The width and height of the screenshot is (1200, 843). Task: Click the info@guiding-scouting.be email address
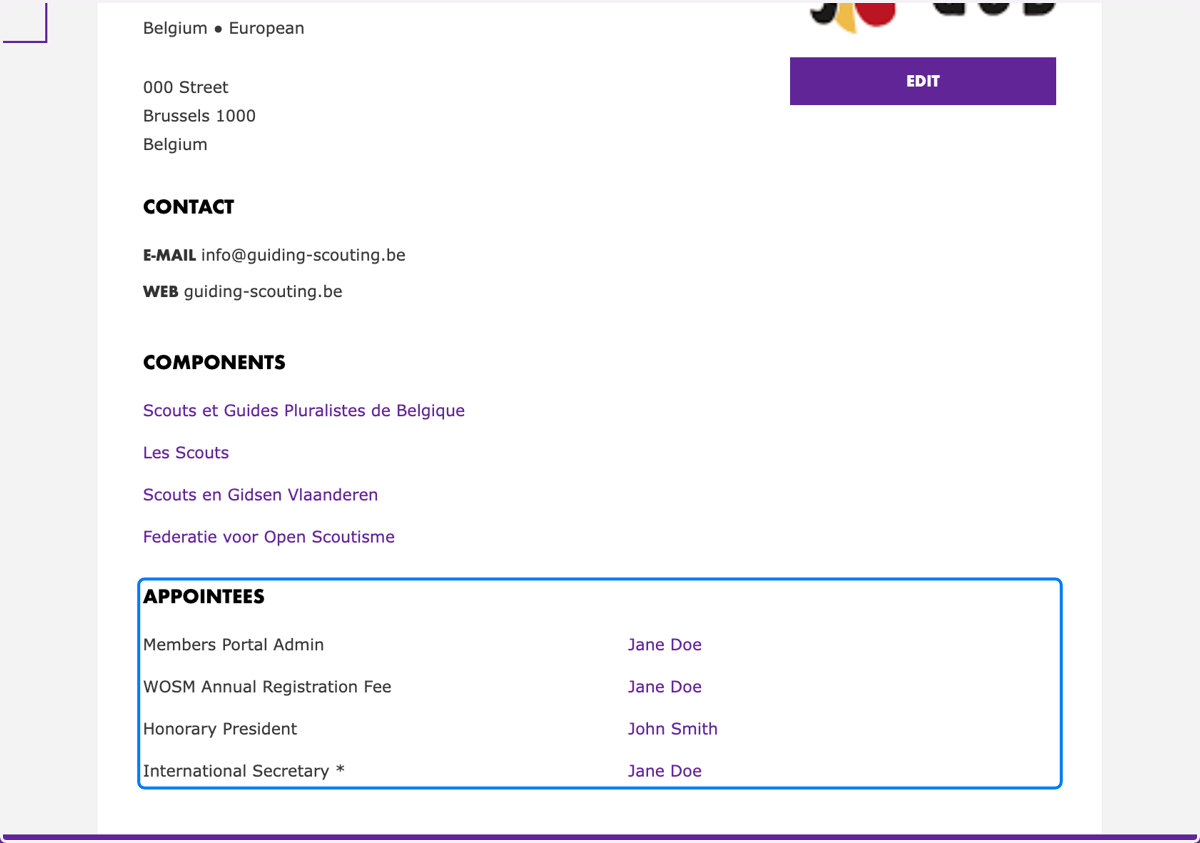303,255
